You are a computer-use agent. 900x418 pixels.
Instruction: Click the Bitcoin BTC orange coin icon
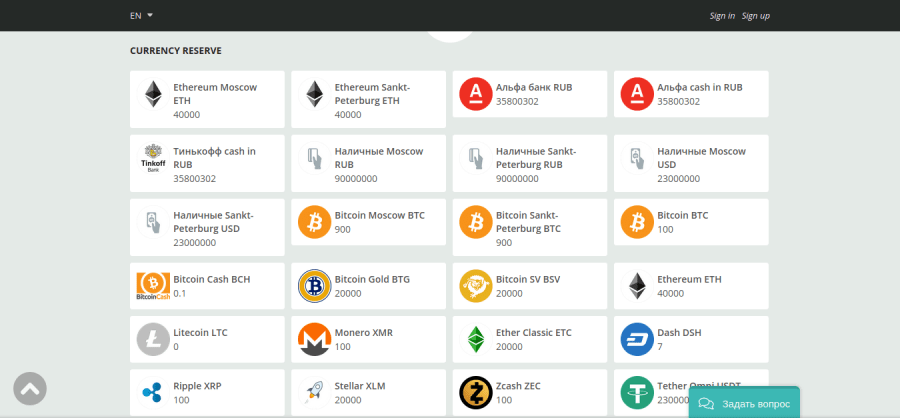click(x=637, y=222)
